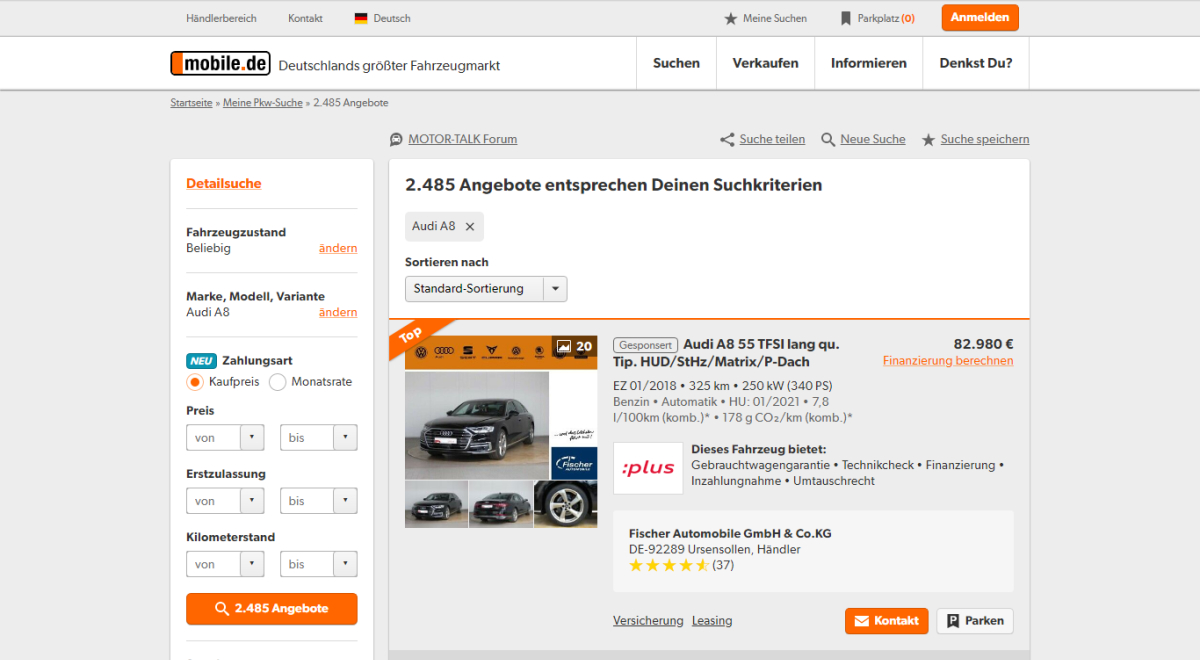Open the Kilometerstand bis dropdown

(318, 564)
